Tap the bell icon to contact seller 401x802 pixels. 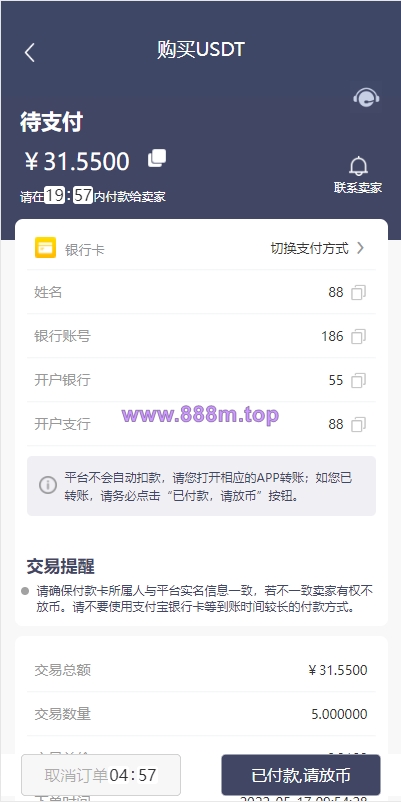[358, 166]
